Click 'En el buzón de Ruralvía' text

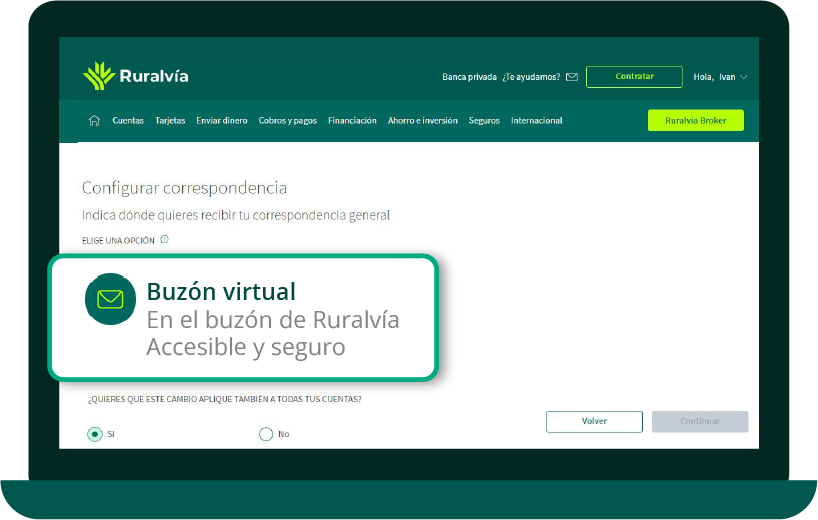pyautogui.click(x=273, y=320)
